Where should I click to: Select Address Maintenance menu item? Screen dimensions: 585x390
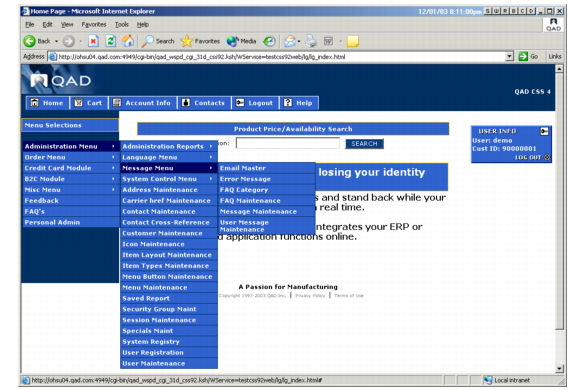point(169,190)
